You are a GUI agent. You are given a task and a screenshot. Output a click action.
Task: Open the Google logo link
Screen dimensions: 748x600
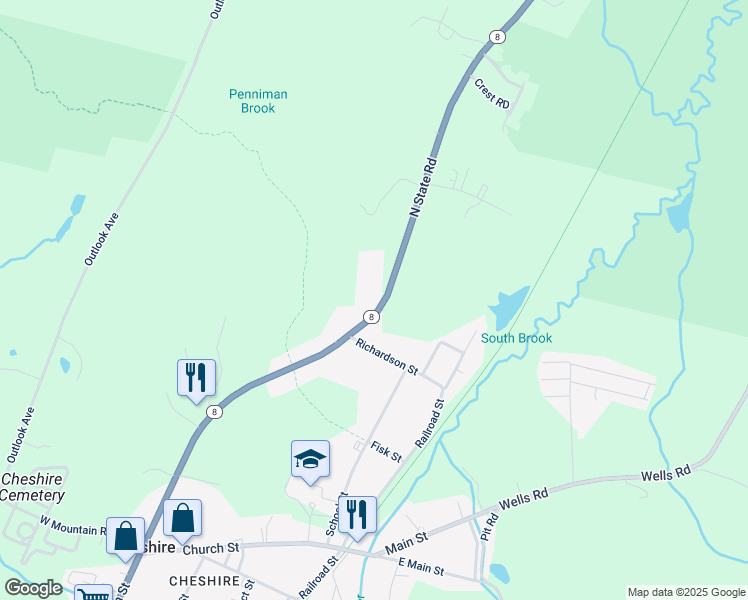[x=33, y=589]
